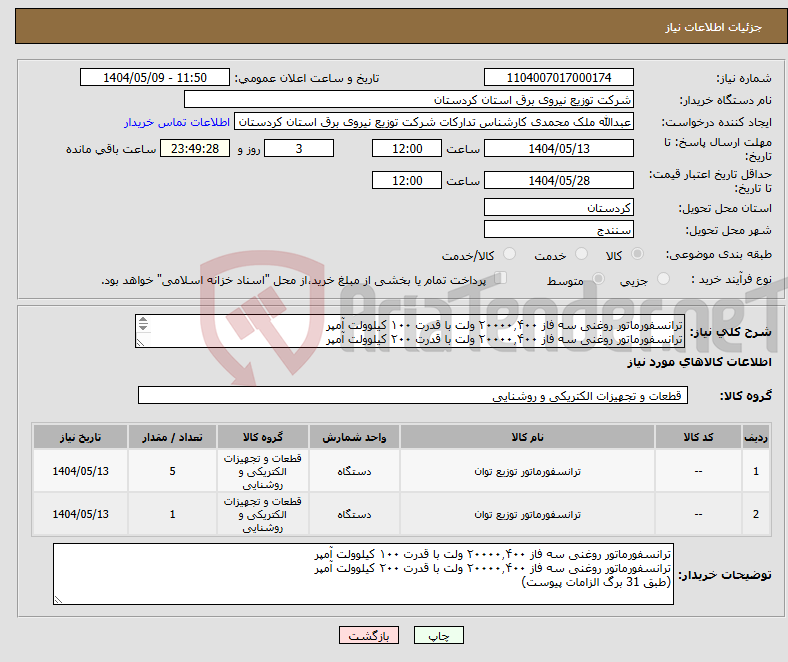Image resolution: width=788 pixels, height=662 pixels.
Task: Click the item name in row 1
Action: 527,471
